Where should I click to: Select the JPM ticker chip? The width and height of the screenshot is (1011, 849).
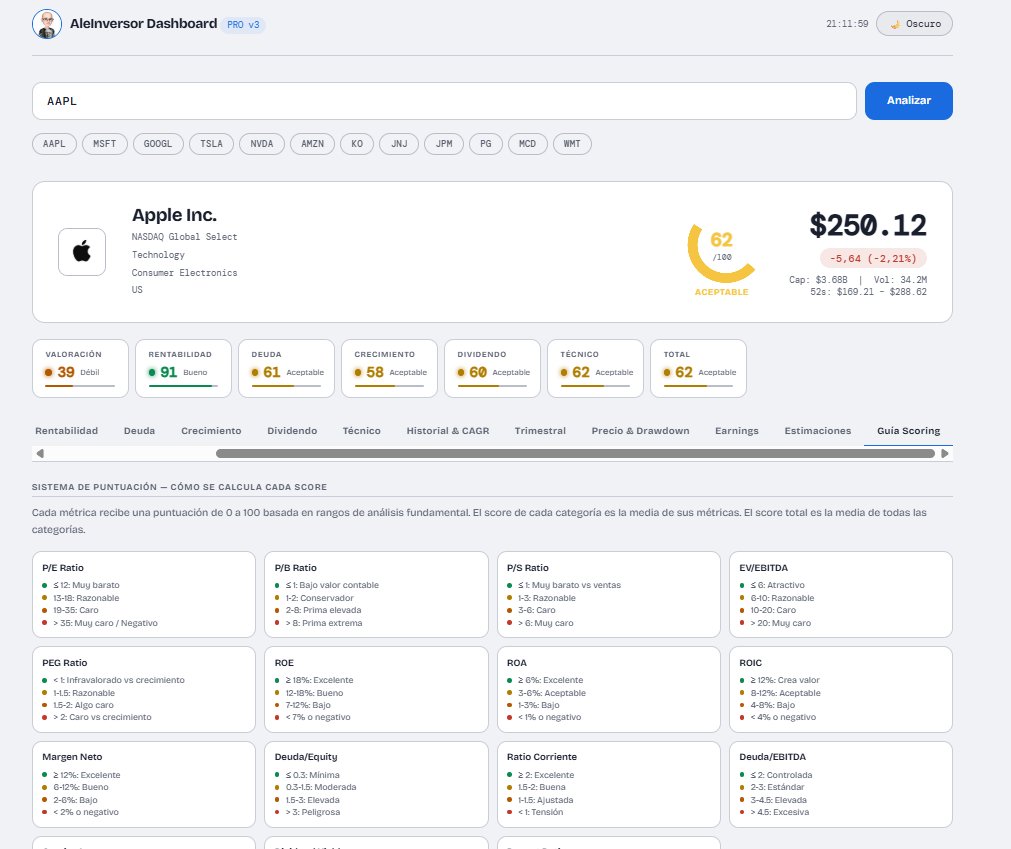[444, 144]
